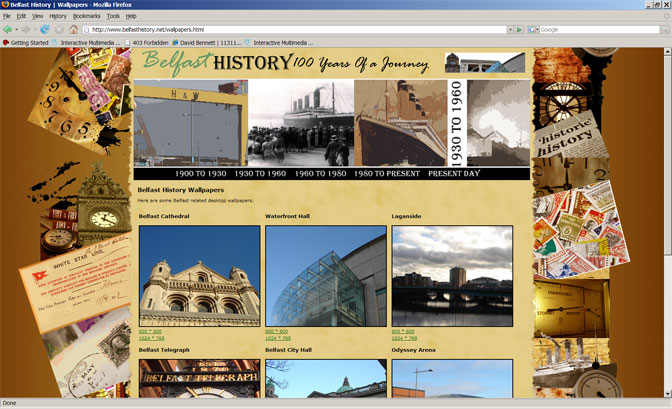Open the David Bennett bookmark
The image size is (672, 409).
[205, 43]
